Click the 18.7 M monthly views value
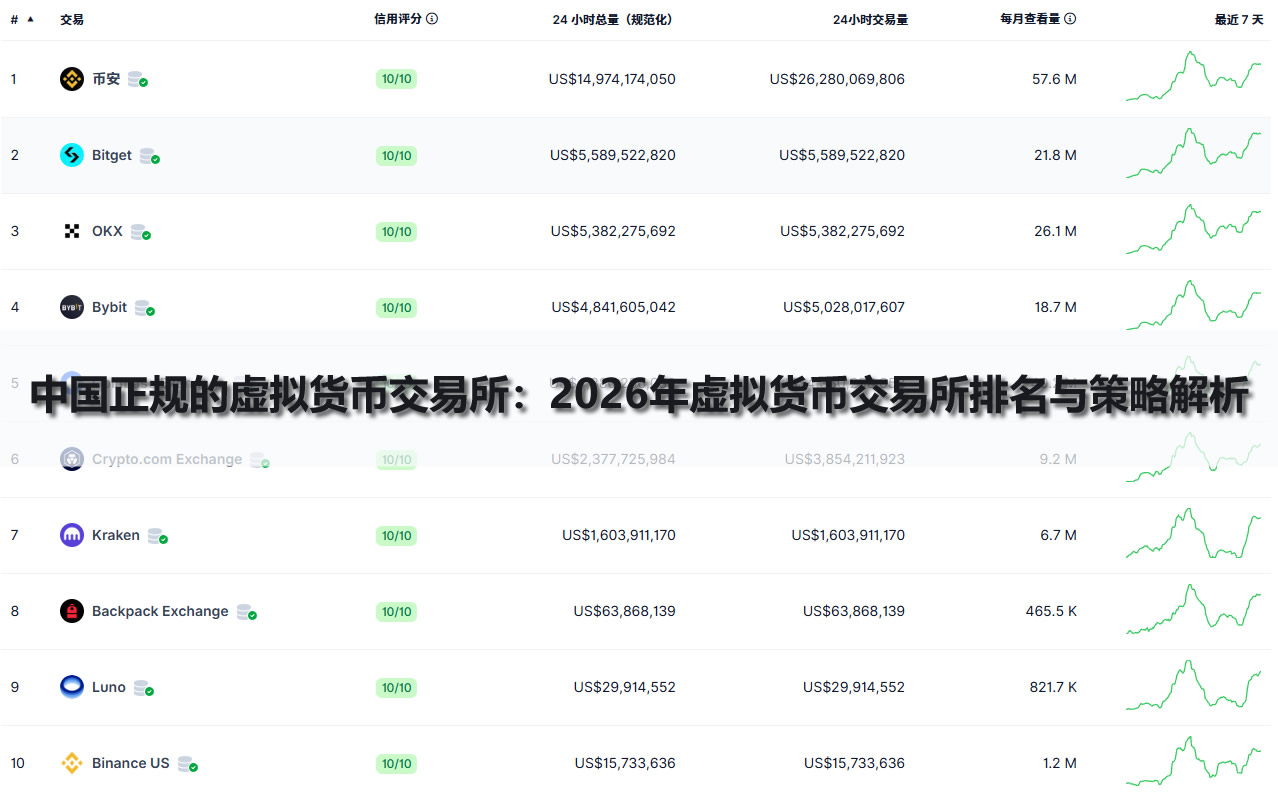This screenshot has width=1278, height=797. [1056, 307]
